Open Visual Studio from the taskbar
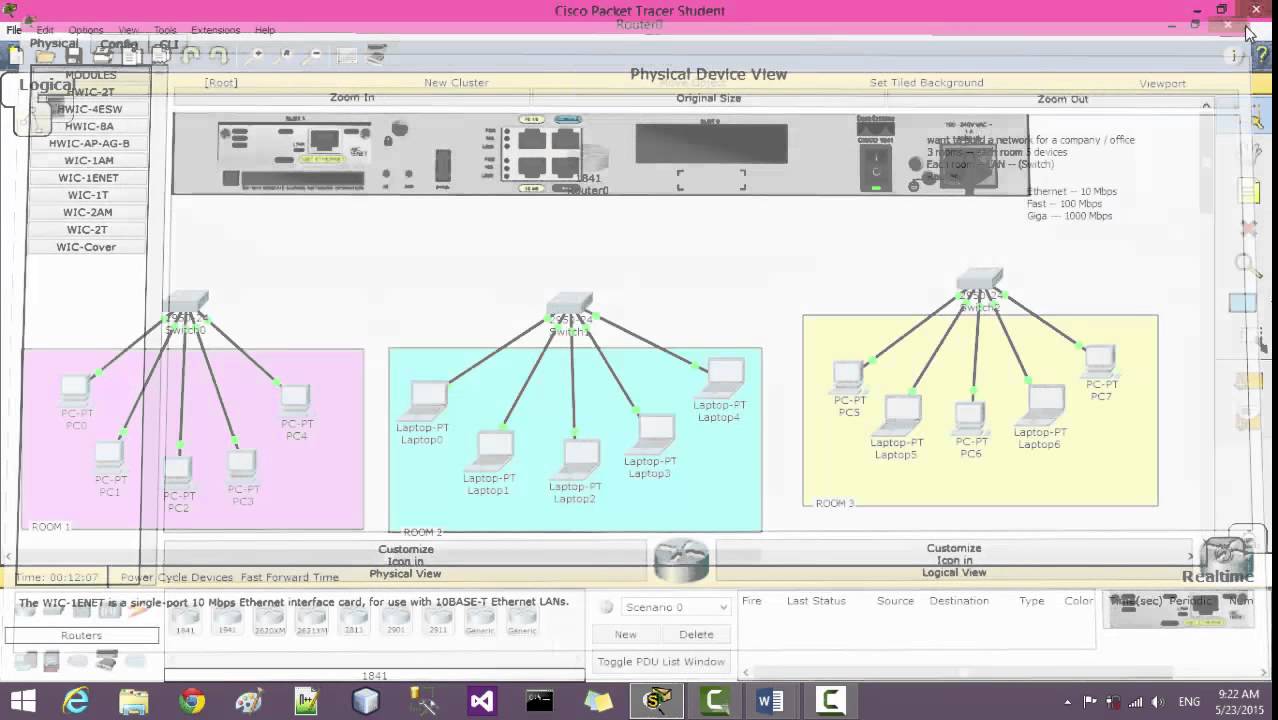This screenshot has height=720, width=1278. tap(481, 702)
